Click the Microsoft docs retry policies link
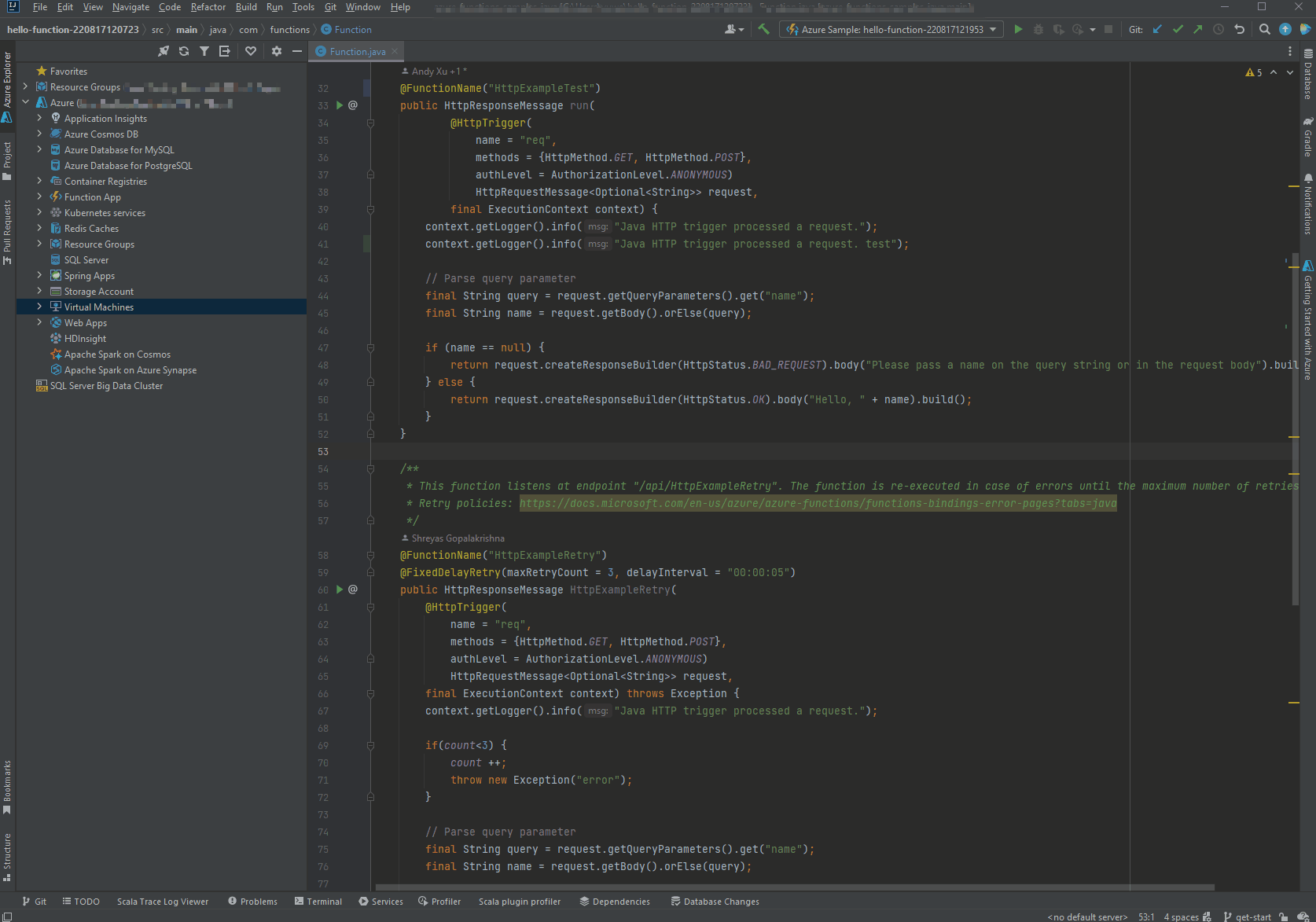Viewport: 1316px width, 922px height. 818,503
